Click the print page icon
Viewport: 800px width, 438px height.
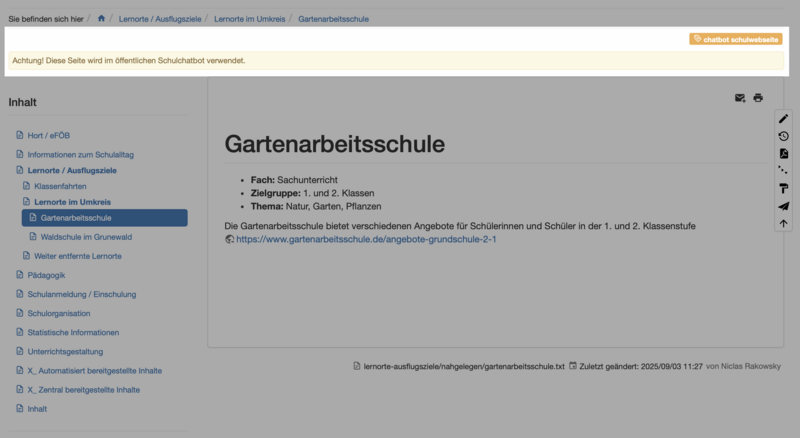pyautogui.click(x=758, y=98)
